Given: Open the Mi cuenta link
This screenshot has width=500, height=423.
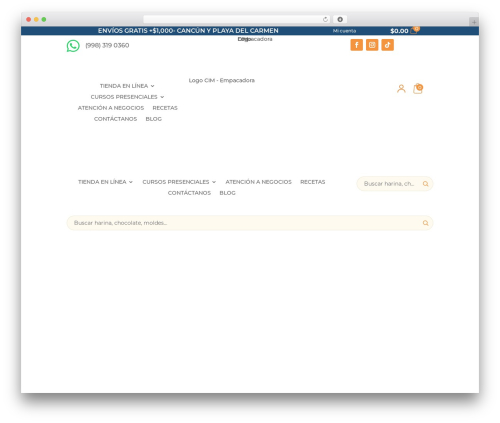Looking at the screenshot, I should point(344,31).
